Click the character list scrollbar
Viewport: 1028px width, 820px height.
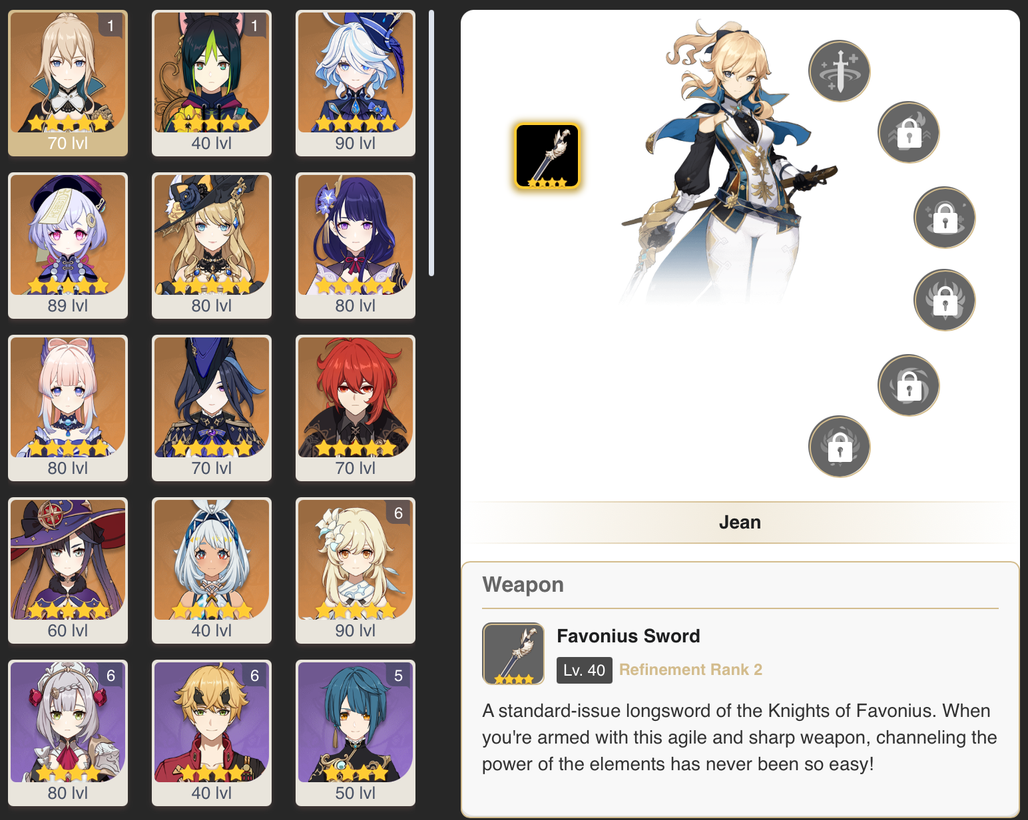pos(431,143)
